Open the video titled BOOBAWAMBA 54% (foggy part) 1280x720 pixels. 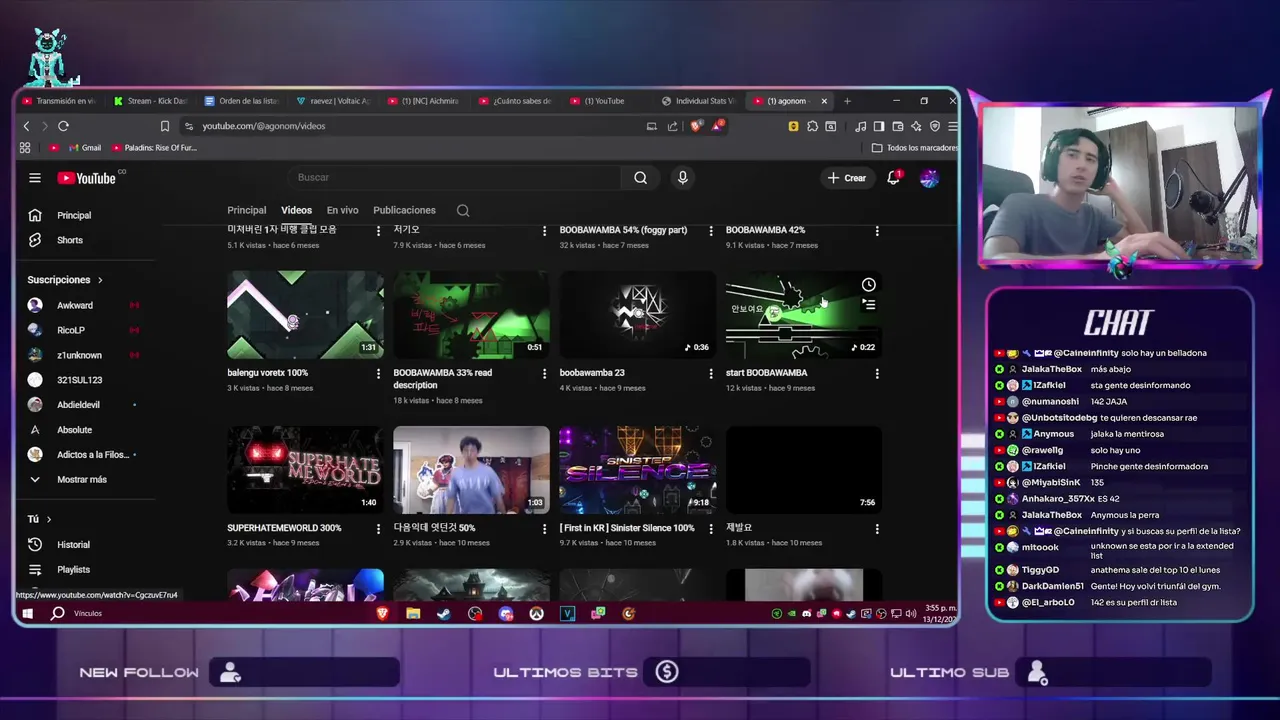623,230
